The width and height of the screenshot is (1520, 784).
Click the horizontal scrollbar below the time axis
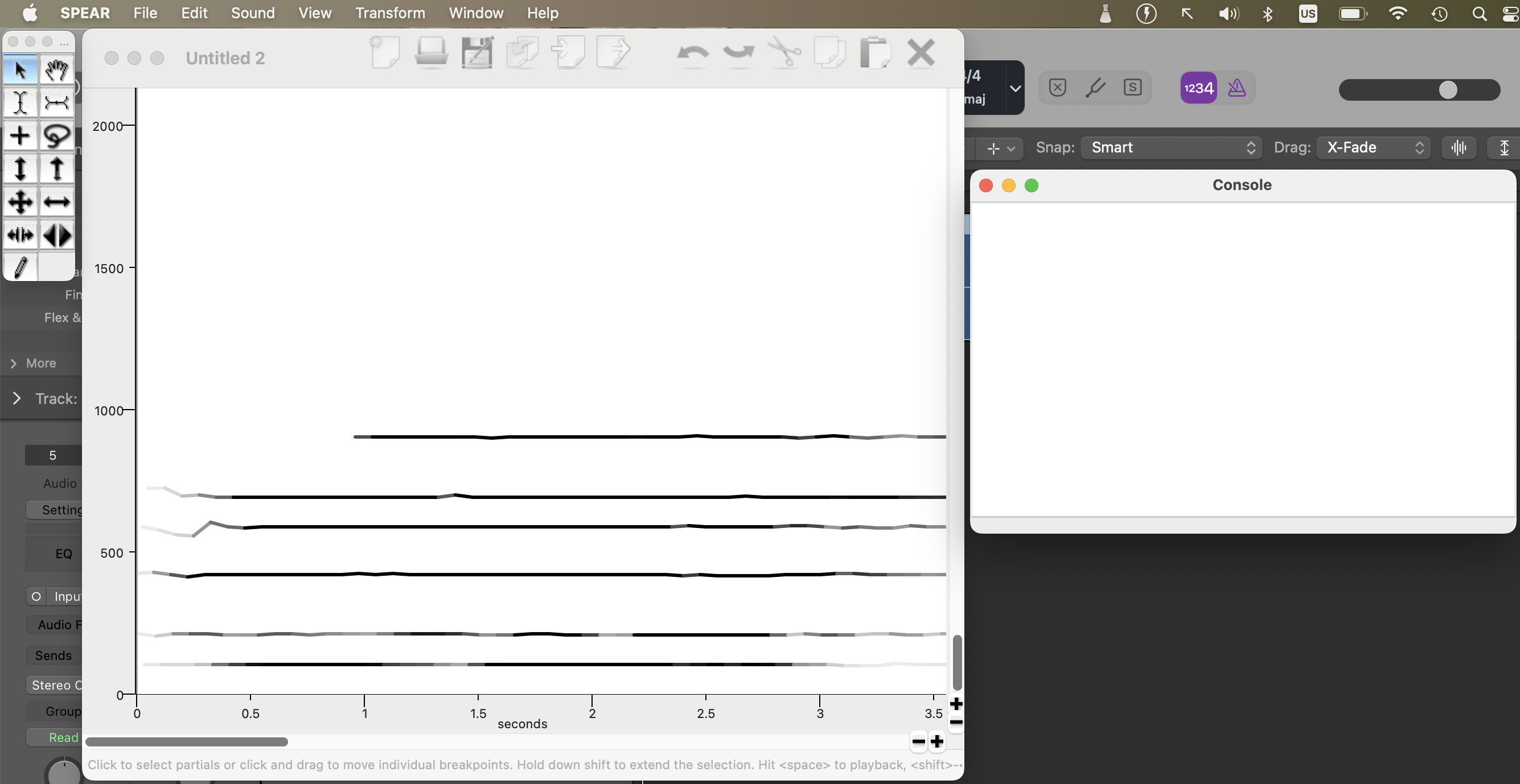(187, 741)
